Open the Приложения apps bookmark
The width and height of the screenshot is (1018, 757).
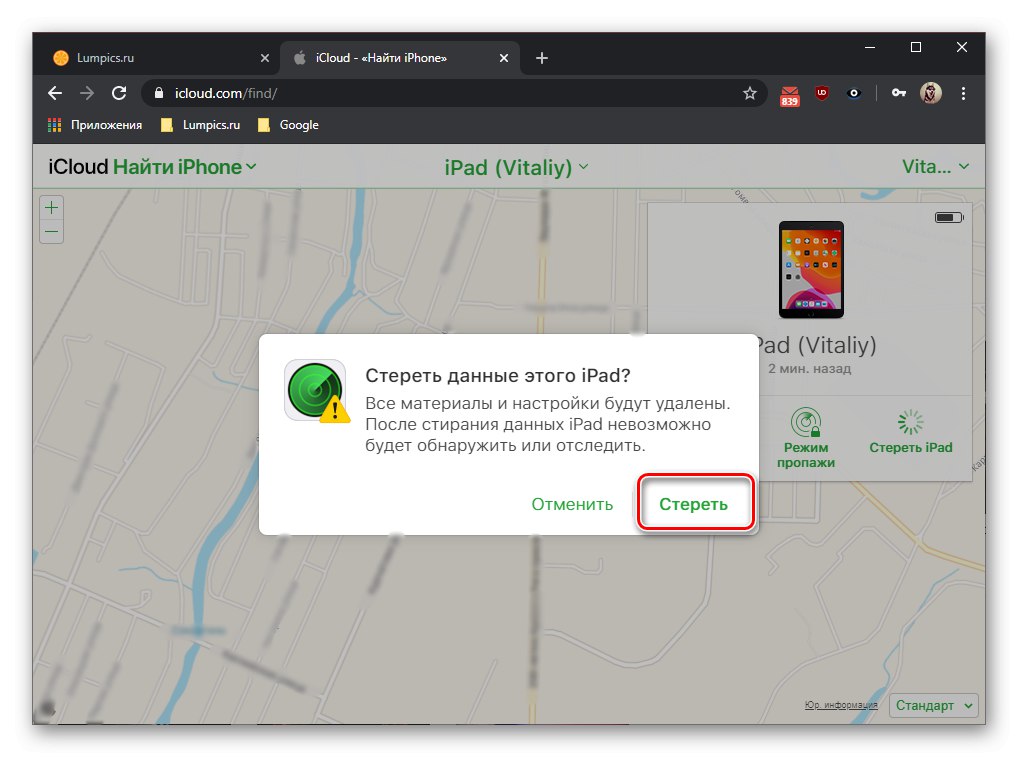coord(95,125)
